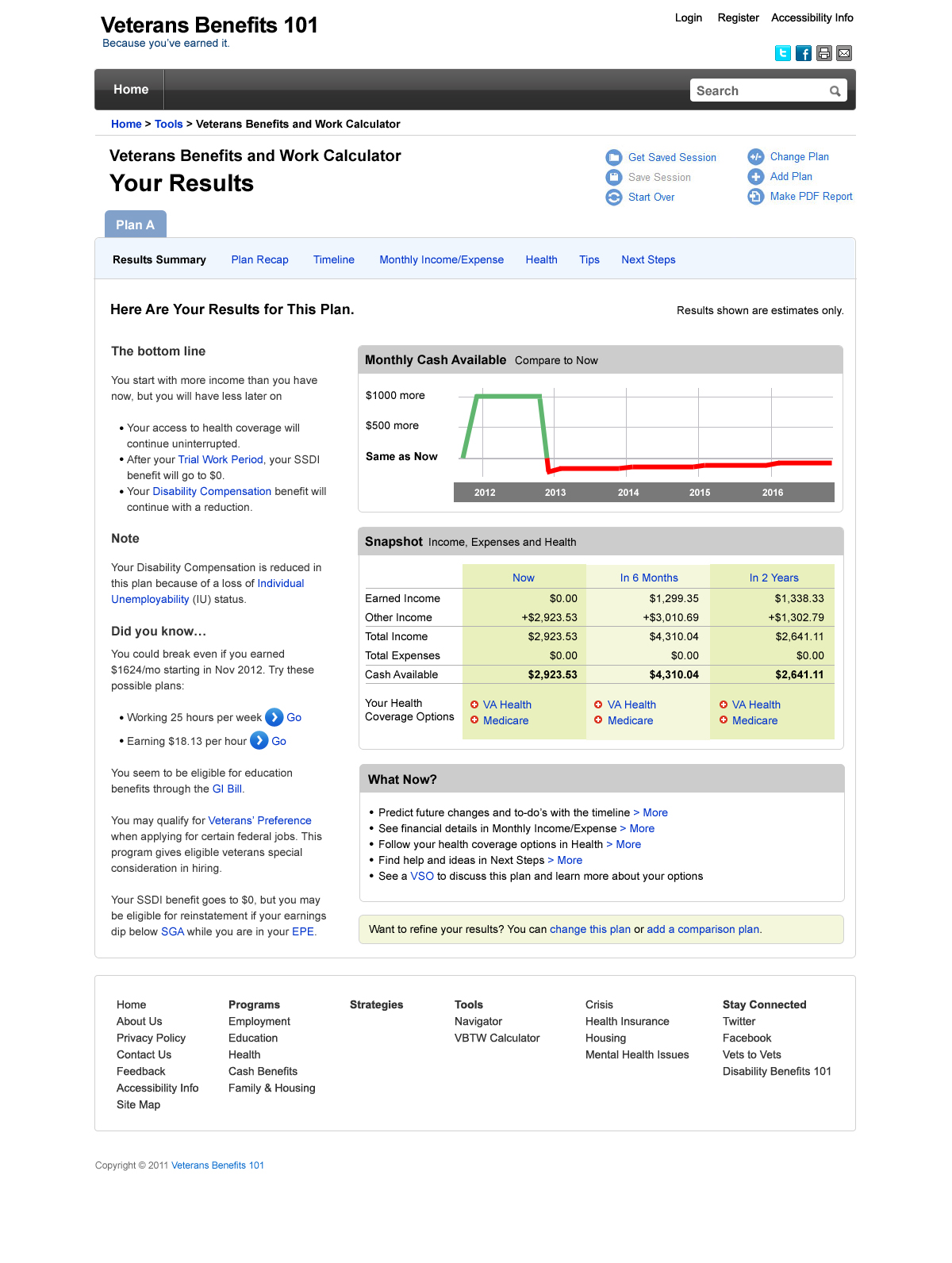Click the search magnifier icon

tap(835, 91)
